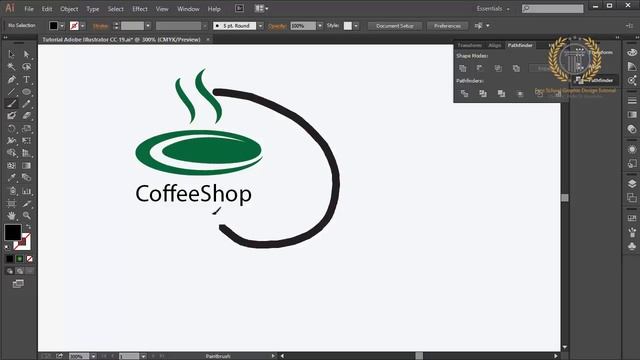Select the Selection tool arrow
The width and height of the screenshot is (640, 360).
(11, 54)
